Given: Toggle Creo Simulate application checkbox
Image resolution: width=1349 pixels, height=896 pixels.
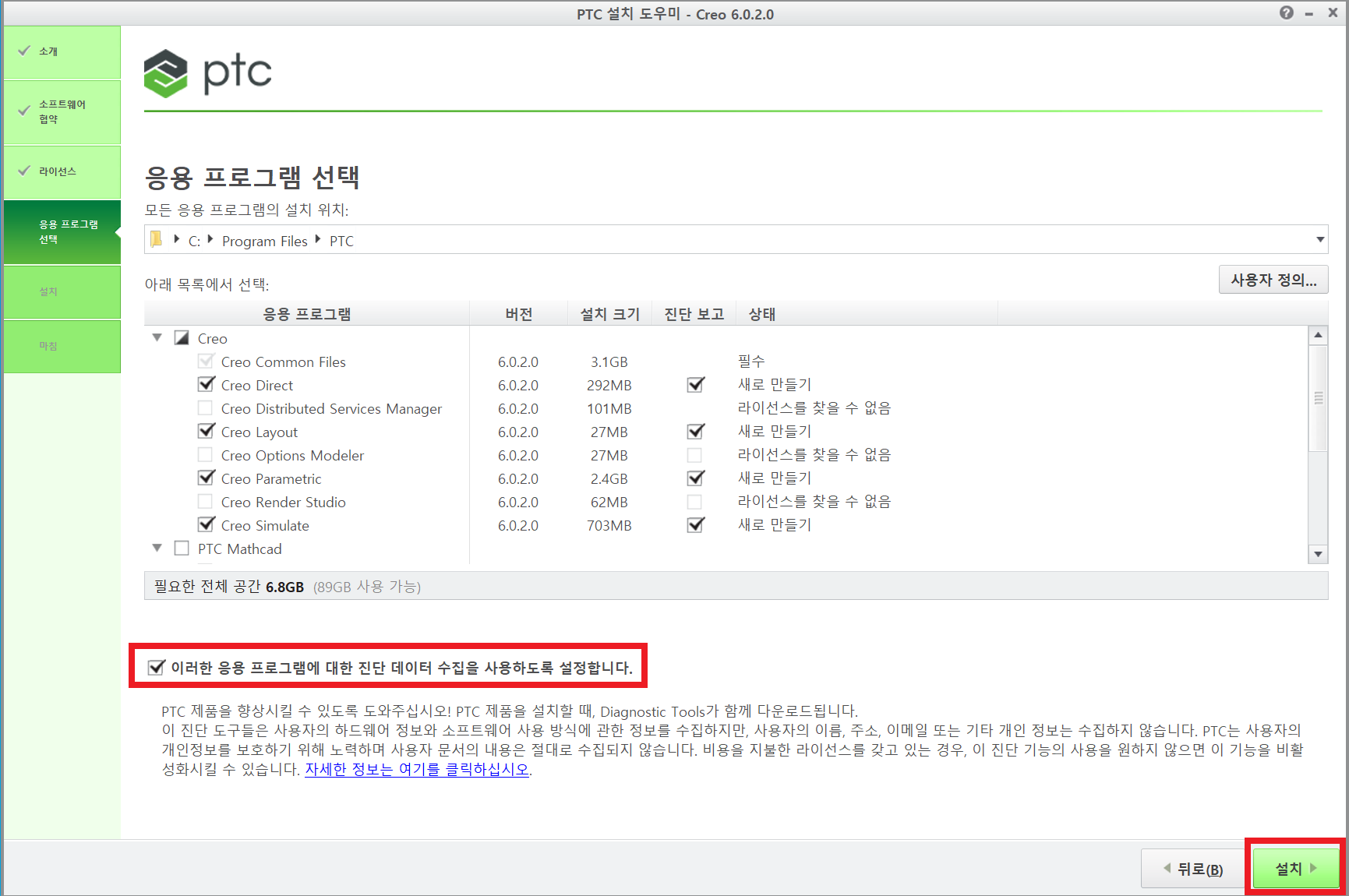Looking at the screenshot, I should point(206,524).
